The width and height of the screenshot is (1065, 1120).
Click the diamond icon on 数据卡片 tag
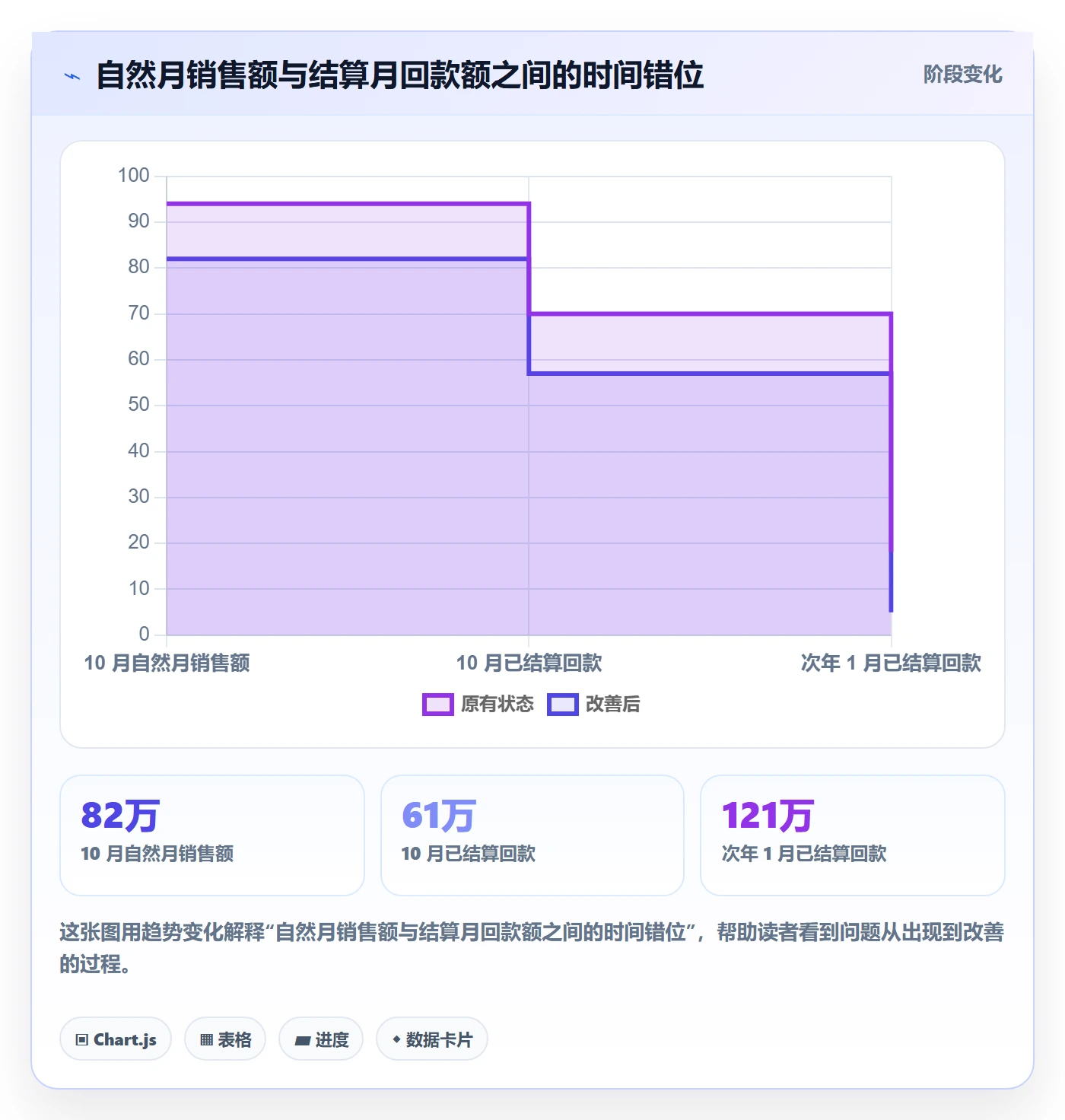pos(396,1039)
